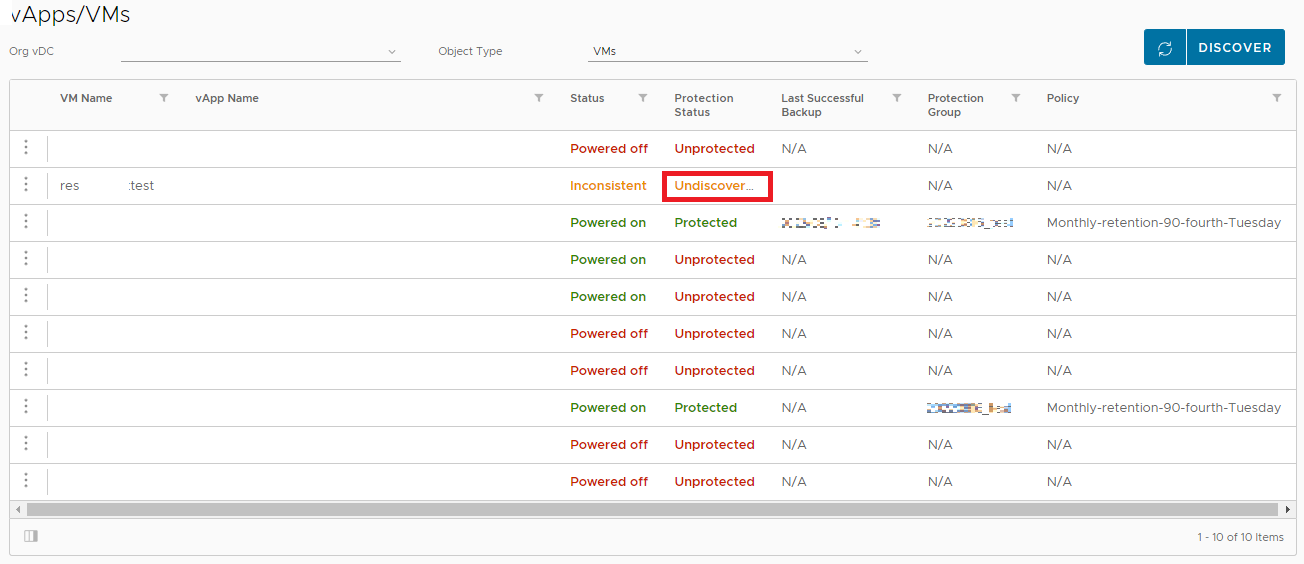
Task: Filter by the Status column
Action: [x=642, y=98]
